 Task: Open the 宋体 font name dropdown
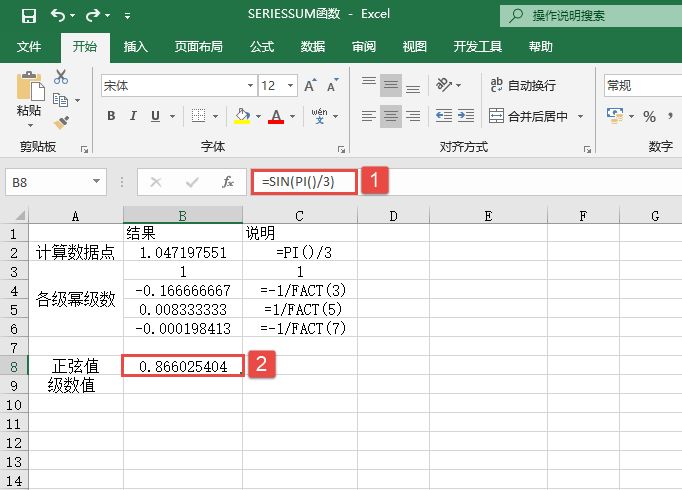tap(250, 86)
